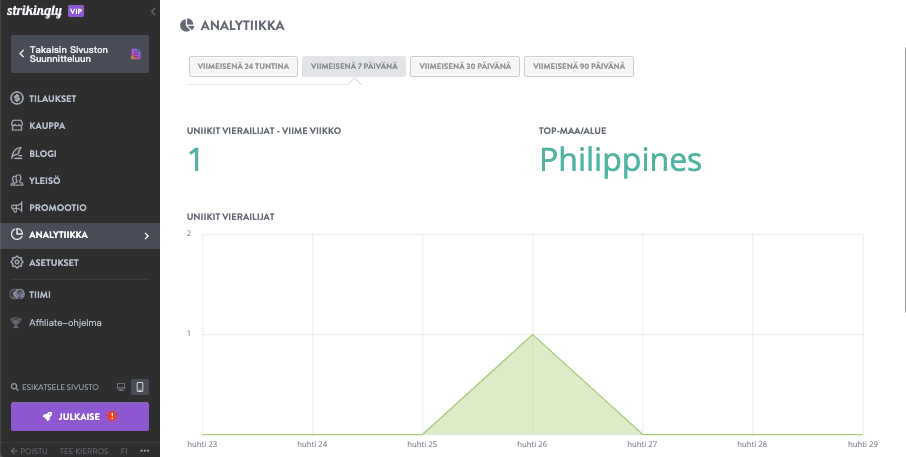Select the Viimeisenä 24 tuntina tab

click(243, 67)
